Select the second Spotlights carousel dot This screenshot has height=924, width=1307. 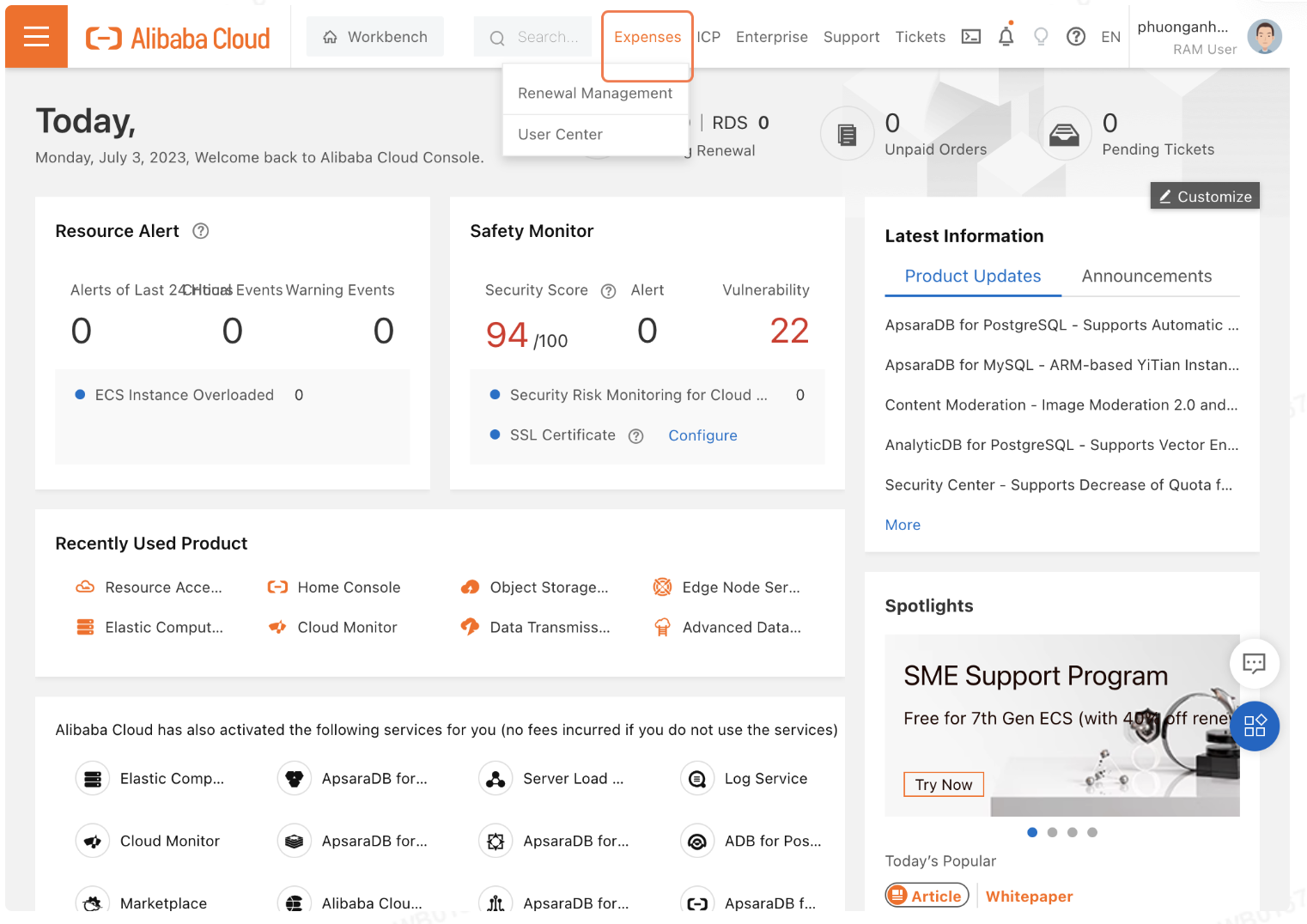1052,832
